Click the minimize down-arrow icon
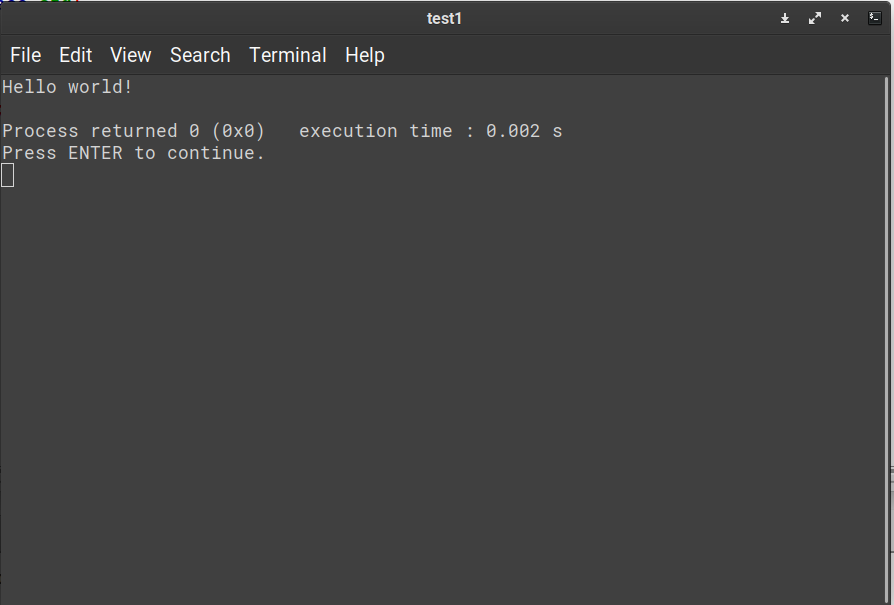 (x=785, y=18)
